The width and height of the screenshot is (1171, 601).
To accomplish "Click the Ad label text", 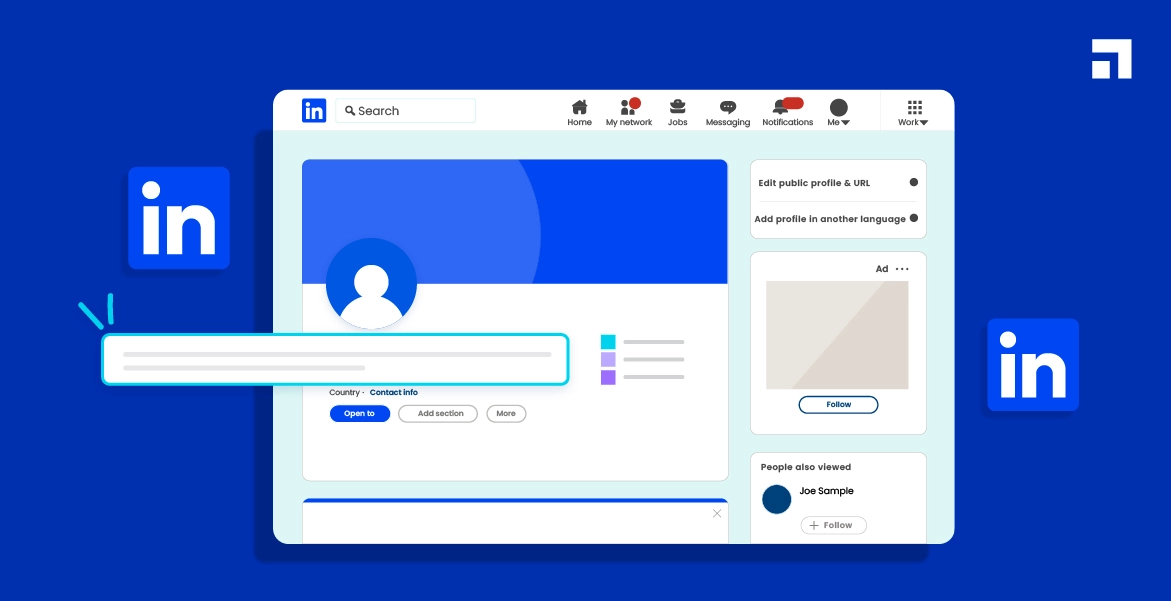I will pyautogui.click(x=882, y=269).
